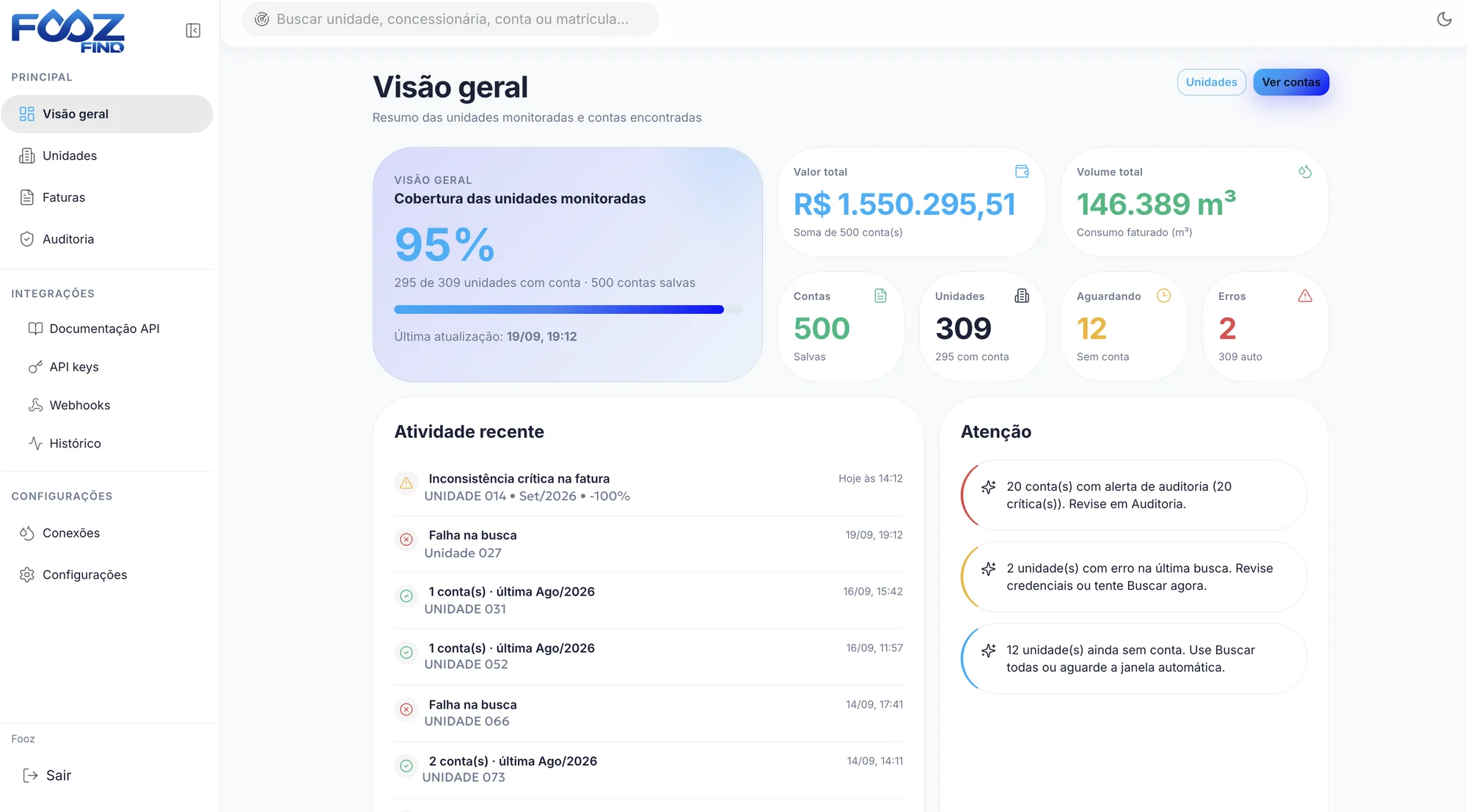This screenshot has height=812, width=1467.
Task: Click error icon for UNIDADE 066
Action: (x=406, y=709)
